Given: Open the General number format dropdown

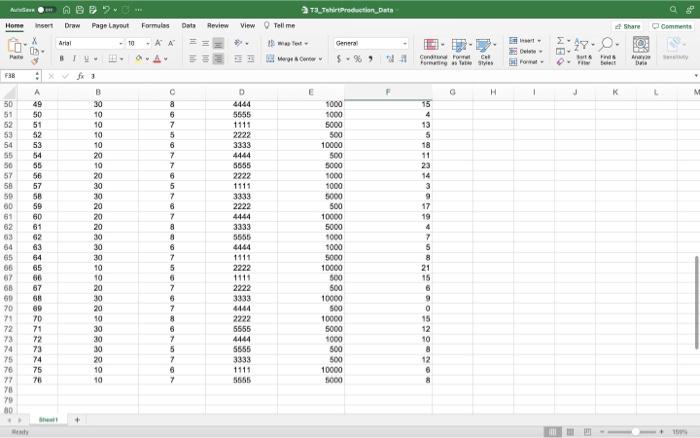Looking at the screenshot, I should click(x=404, y=43).
